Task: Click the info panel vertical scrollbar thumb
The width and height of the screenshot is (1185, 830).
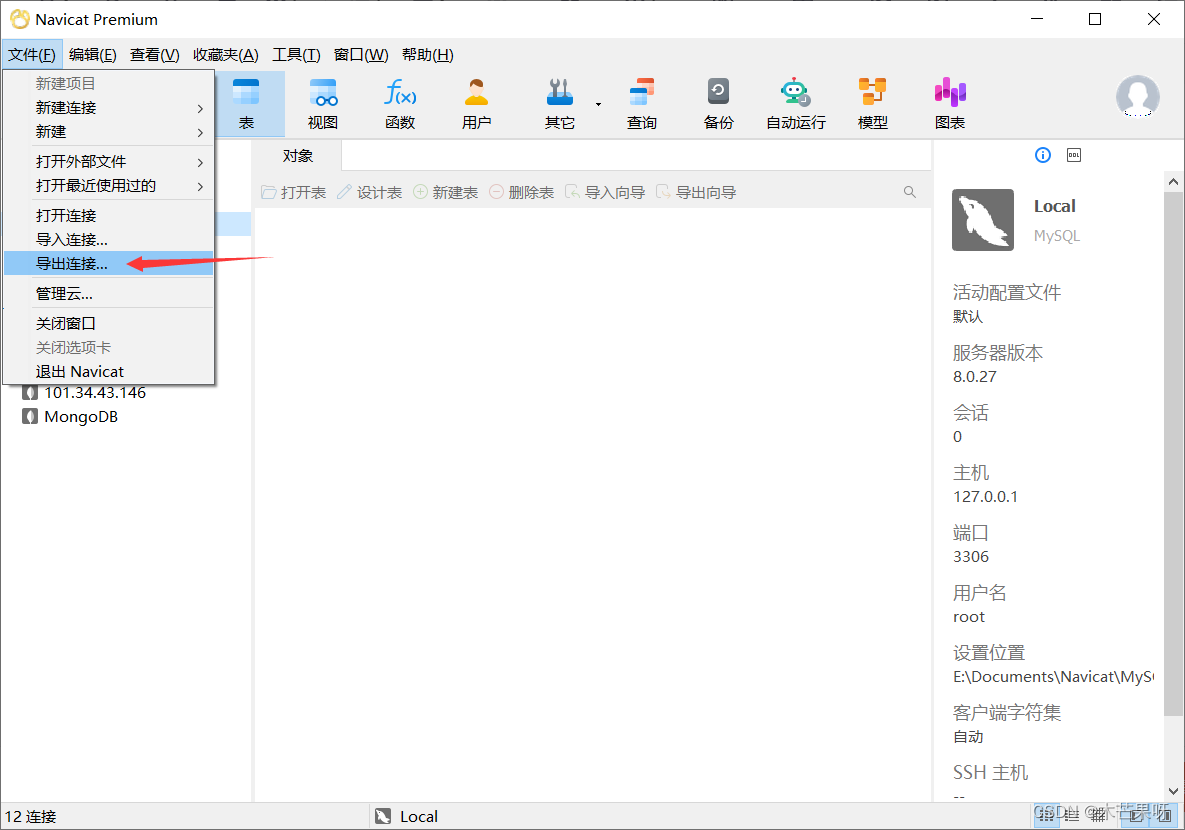Action: pos(1173,454)
